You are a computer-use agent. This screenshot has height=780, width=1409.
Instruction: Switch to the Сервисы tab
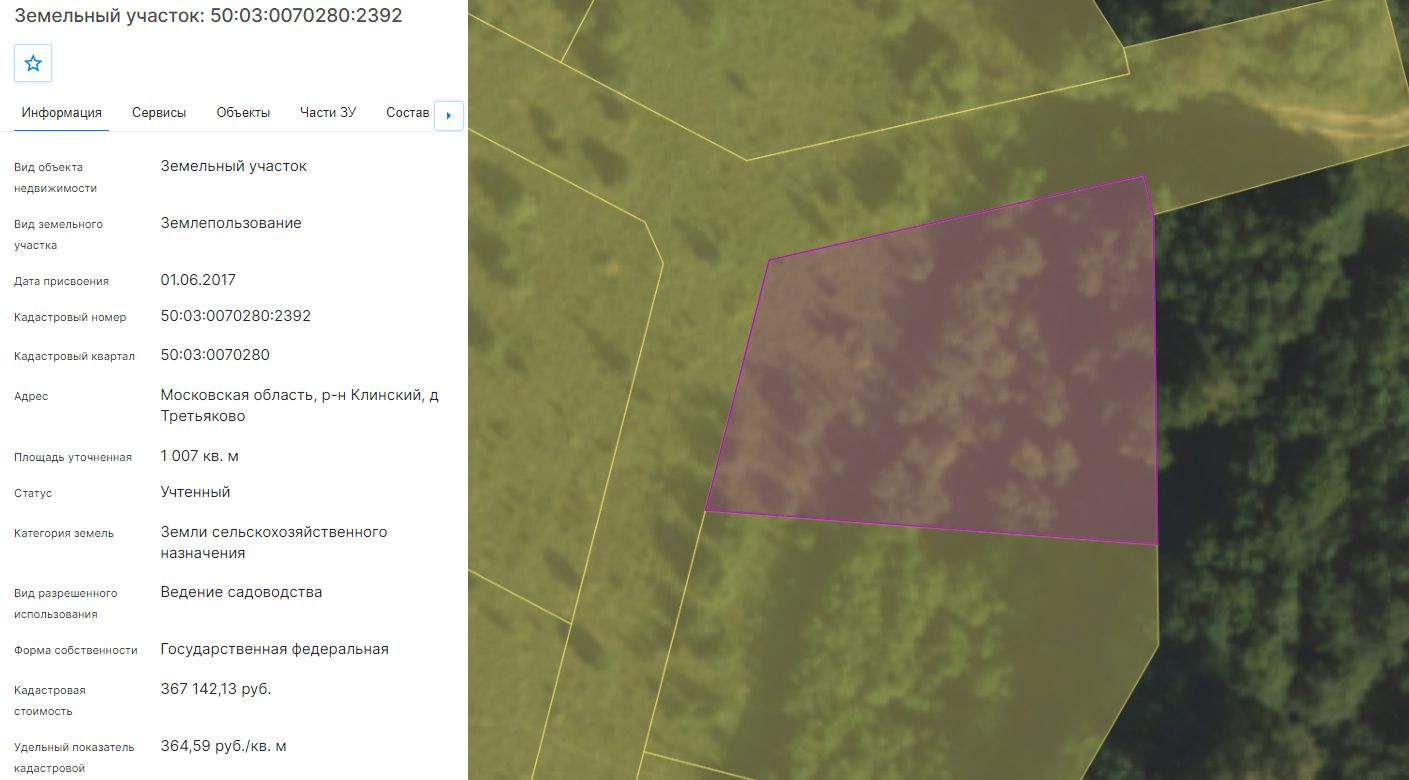[x=159, y=113]
